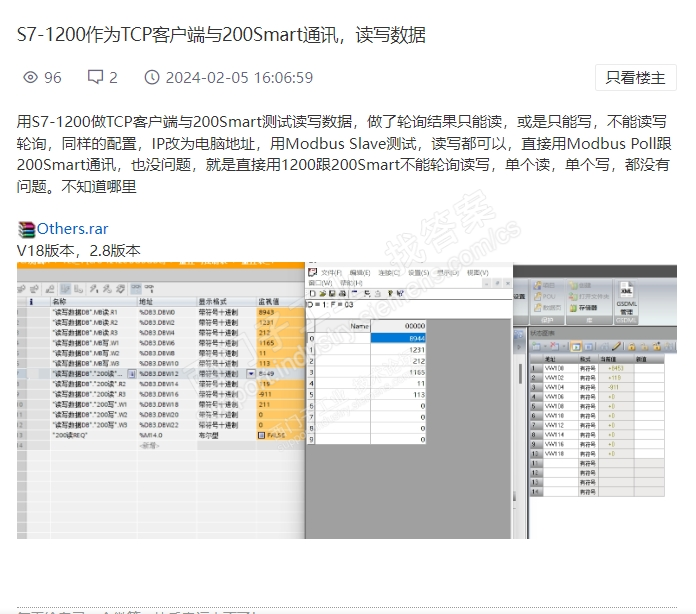Click the Name column header in Modbus Slave
The height and width of the screenshot is (614, 696).
[x=343, y=326]
